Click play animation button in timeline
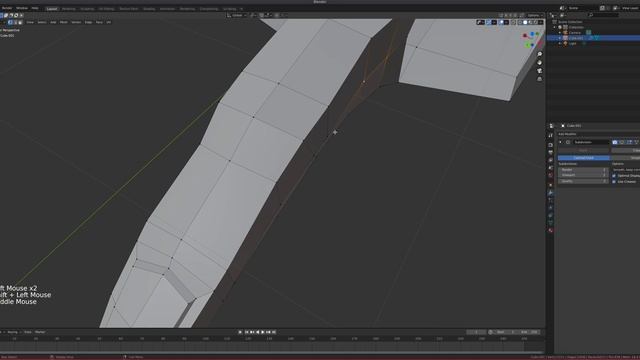Image resolution: width=640 pixels, height=360 pixels. click(x=263, y=332)
